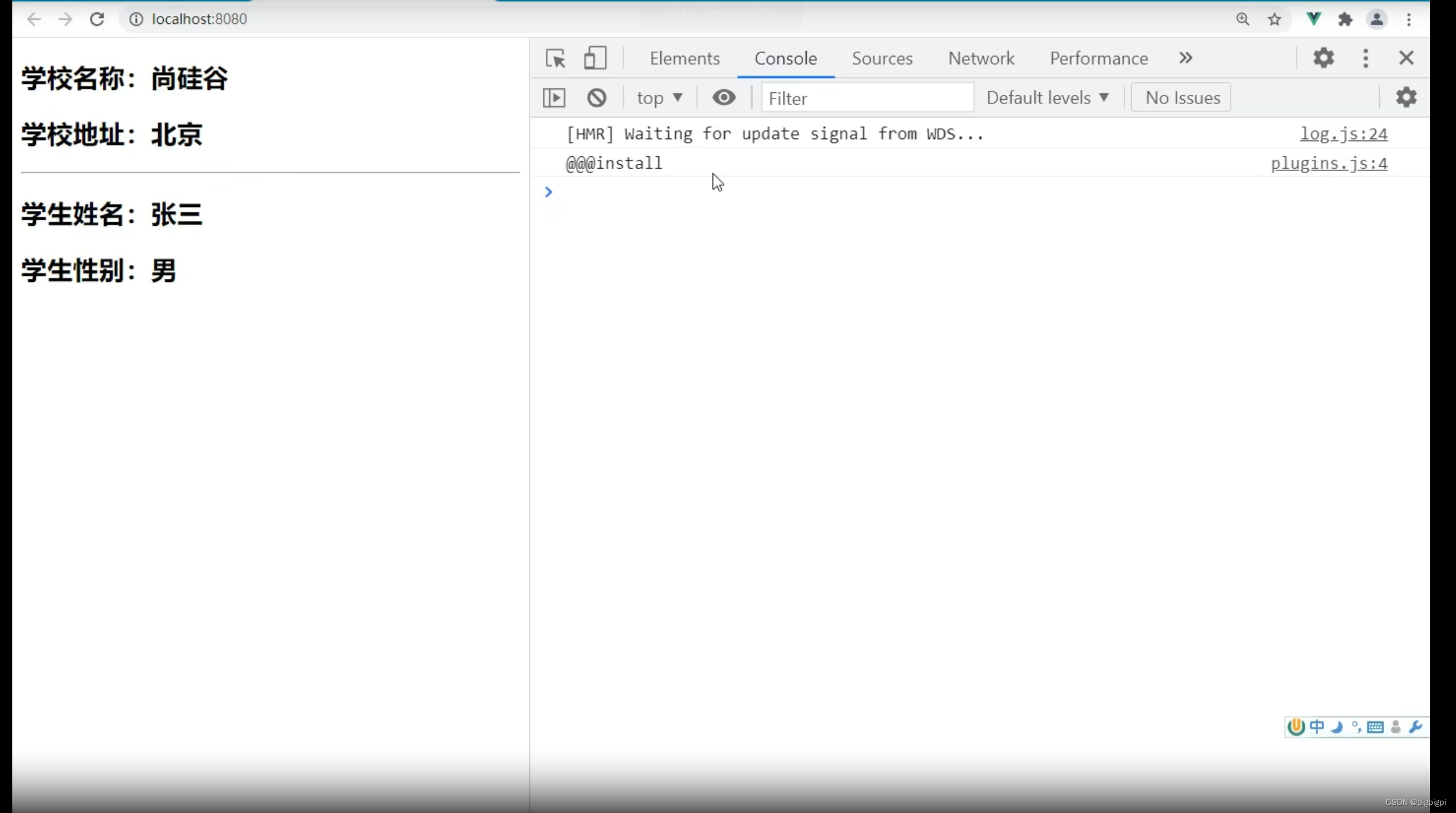The width and height of the screenshot is (1456, 813).
Task: Open the Default levels dropdown
Action: coord(1047,97)
